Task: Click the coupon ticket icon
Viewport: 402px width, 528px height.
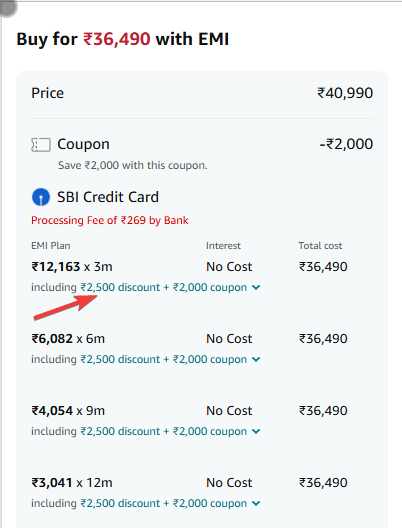Action: coord(41,145)
